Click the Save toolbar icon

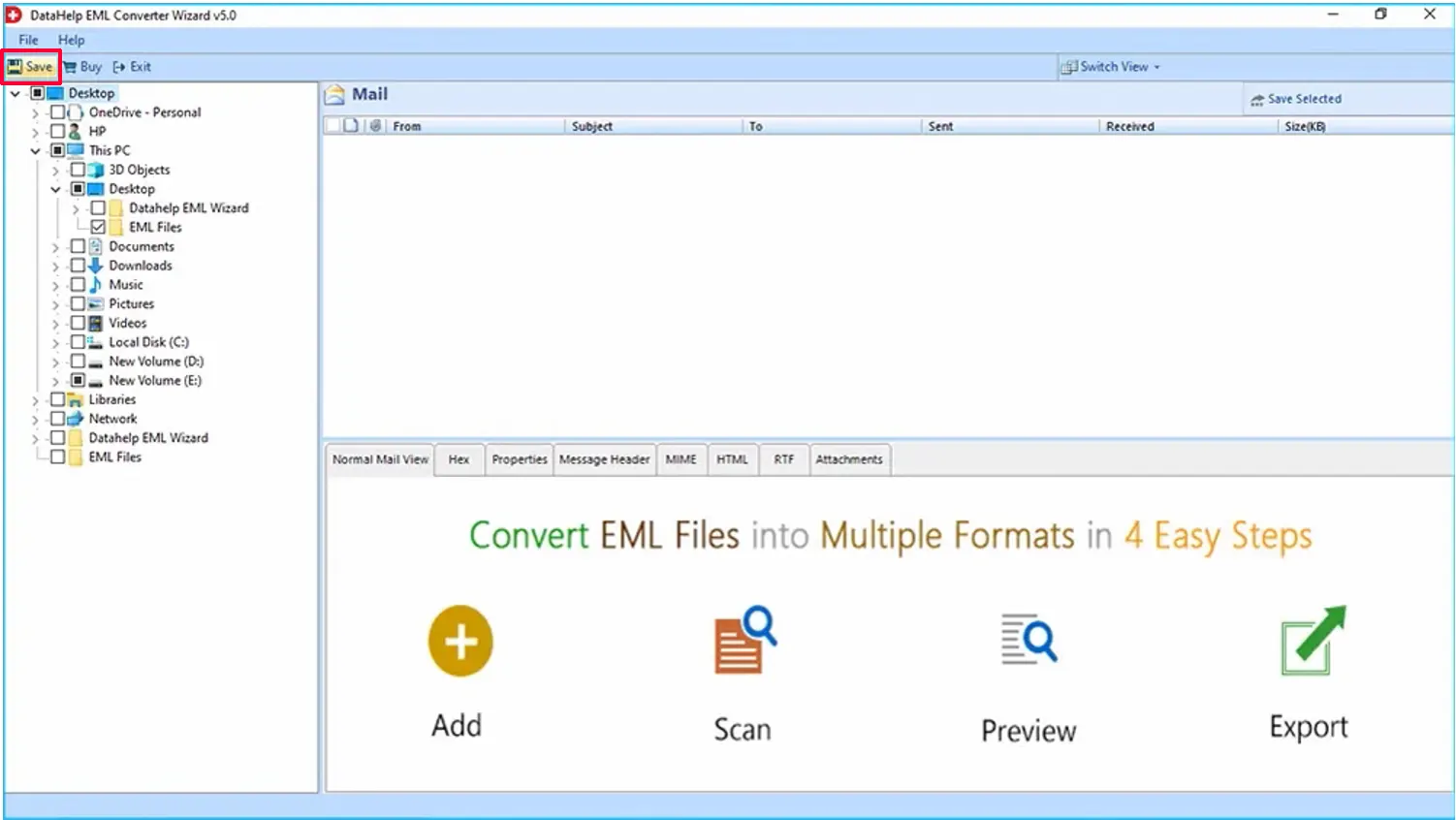pyautogui.click(x=15, y=67)
